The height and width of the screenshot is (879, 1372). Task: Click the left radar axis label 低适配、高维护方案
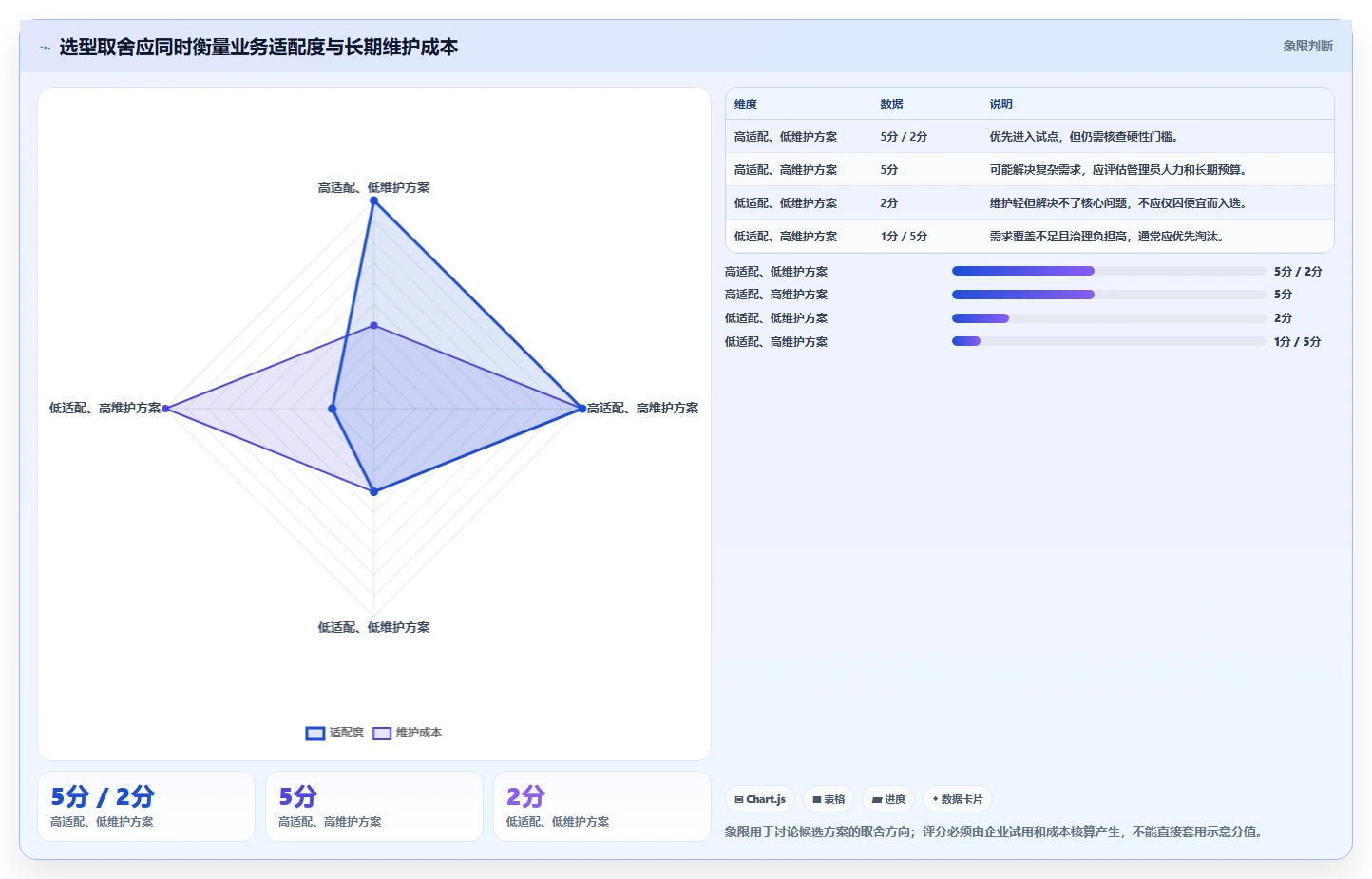(x=105, y=408)
